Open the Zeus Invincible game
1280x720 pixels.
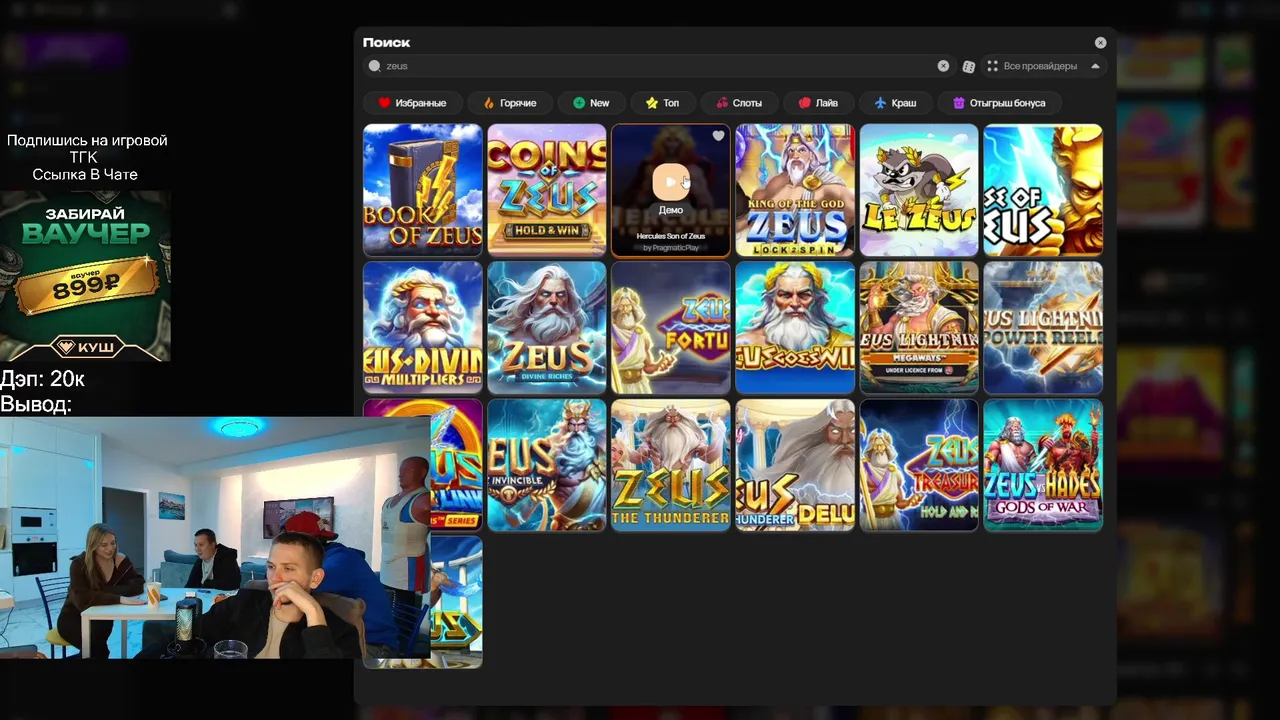(x=547, y=465)
